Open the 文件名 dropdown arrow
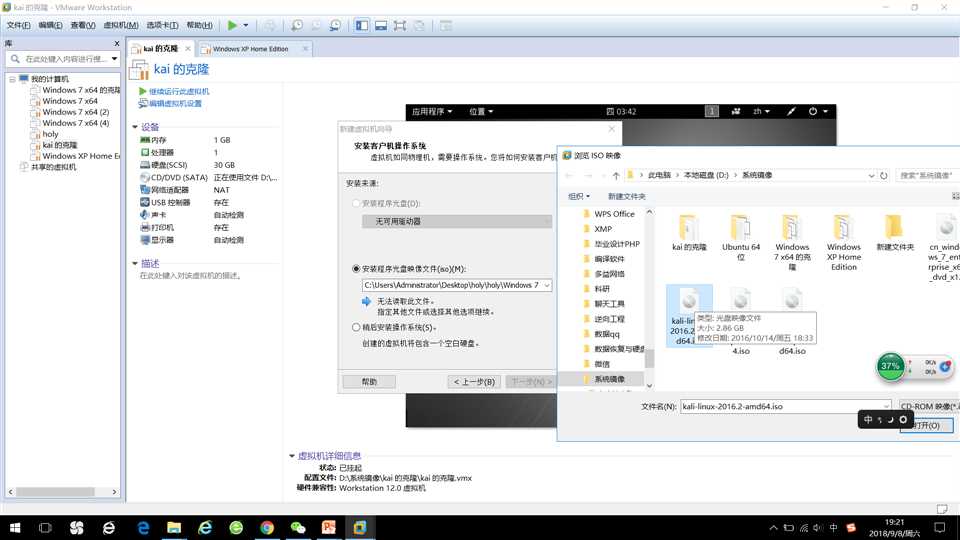 [x=887, y=407]
